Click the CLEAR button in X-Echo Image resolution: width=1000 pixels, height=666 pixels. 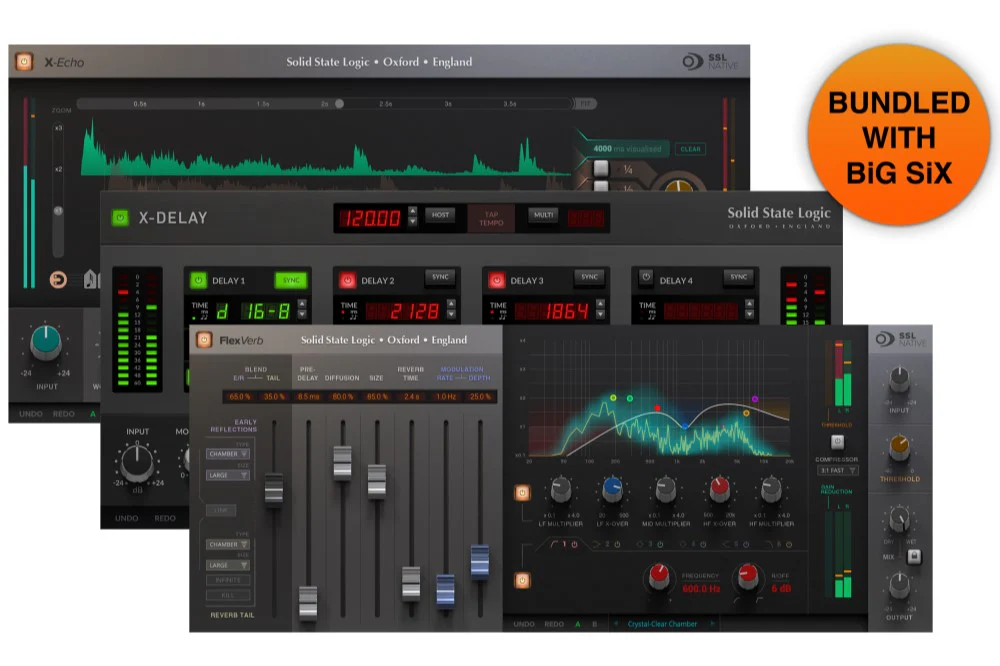click(x=690, y=149)
